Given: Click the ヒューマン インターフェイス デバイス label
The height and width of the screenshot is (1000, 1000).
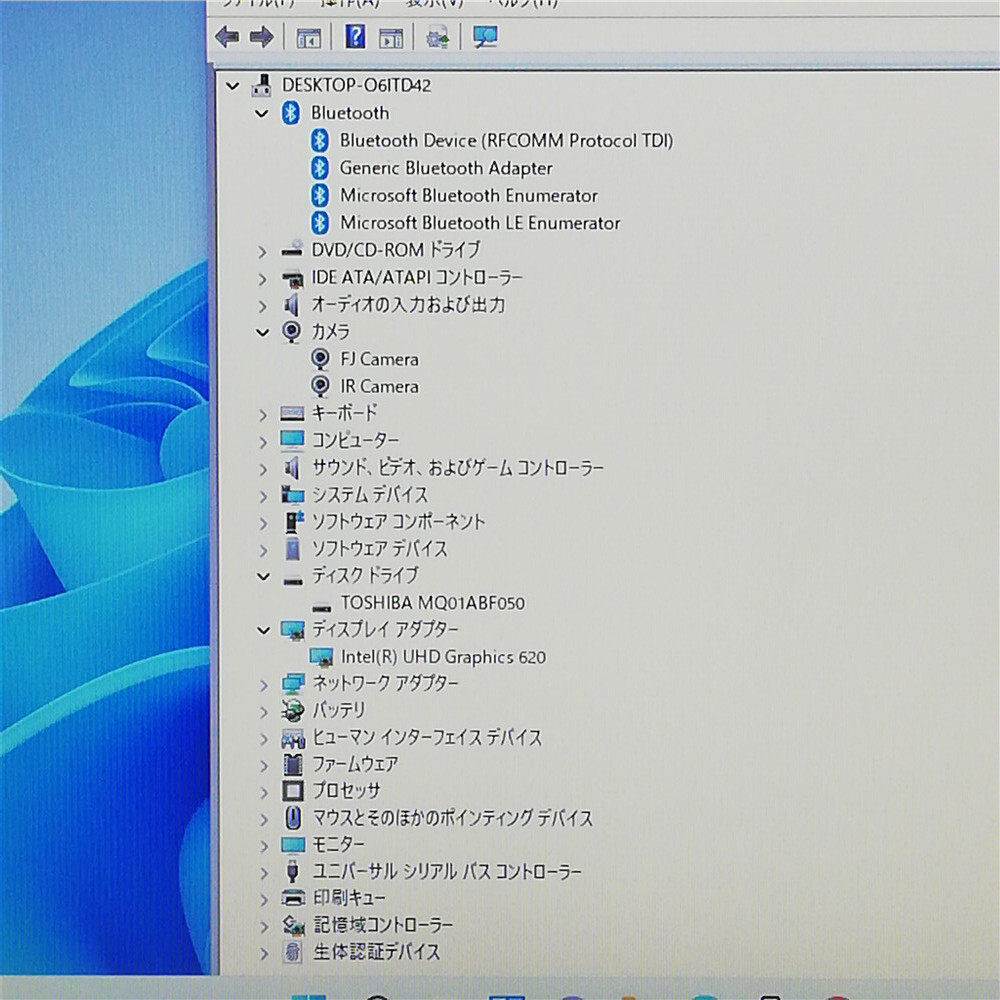Looking at the screenshot, I should (x=427, y=737).
